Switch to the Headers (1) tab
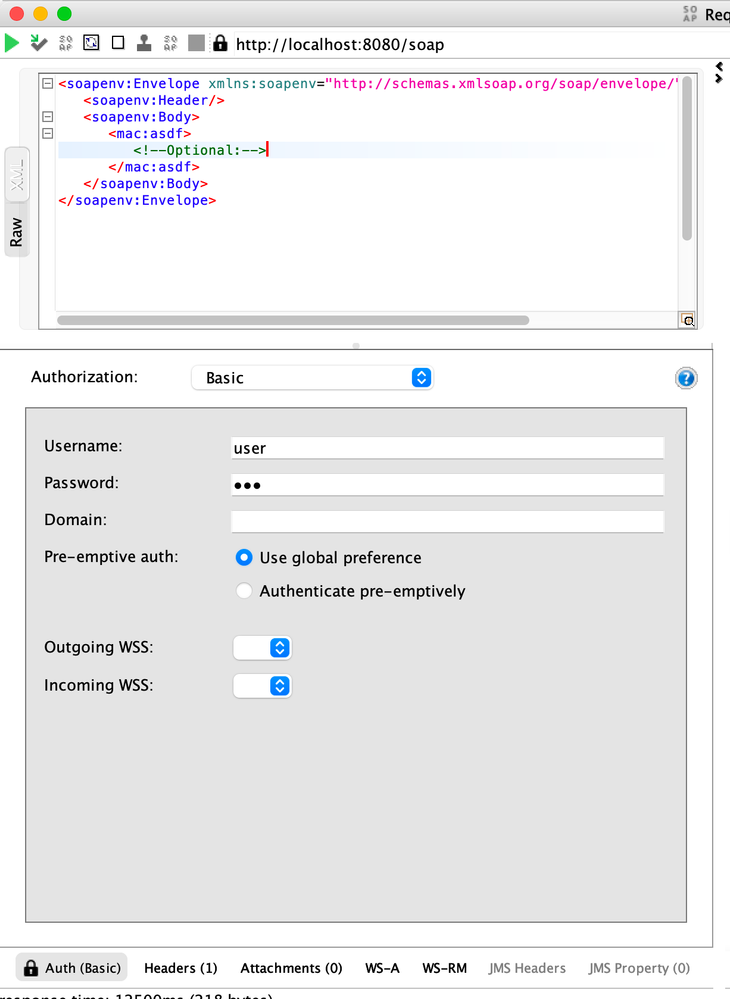The image size is (730, 999). (x=180, y=968)
